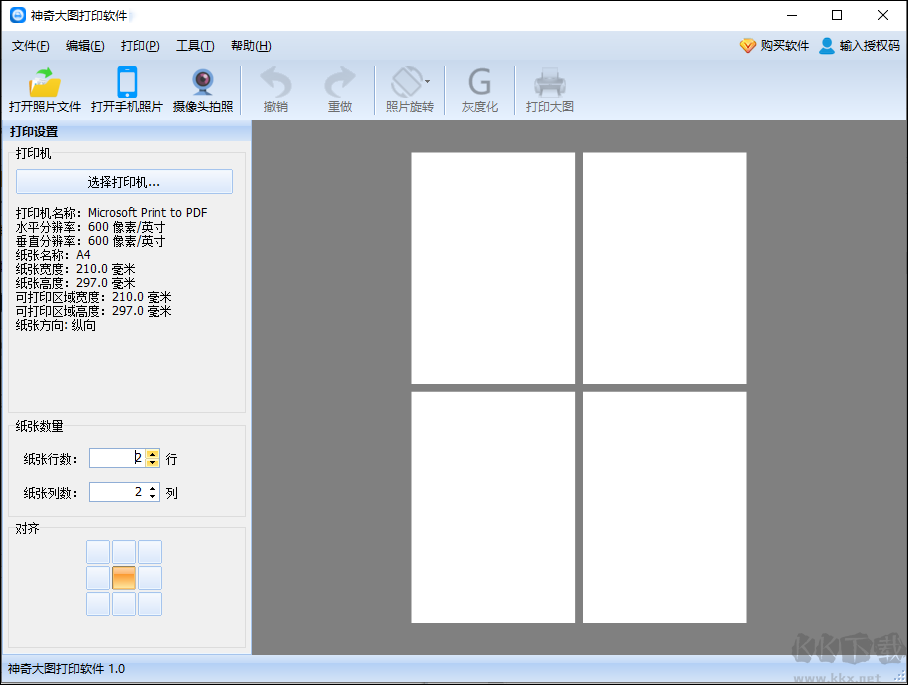Expand the photo rotation dropdown arrow
The image size is (908, 685).
point(427,82)
